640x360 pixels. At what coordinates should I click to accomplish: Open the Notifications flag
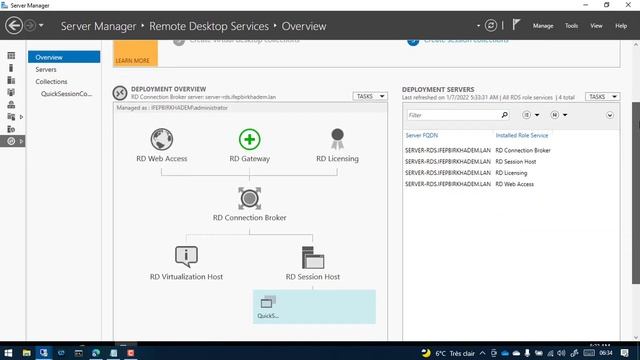pyautogui.click(x=516, y=25)
